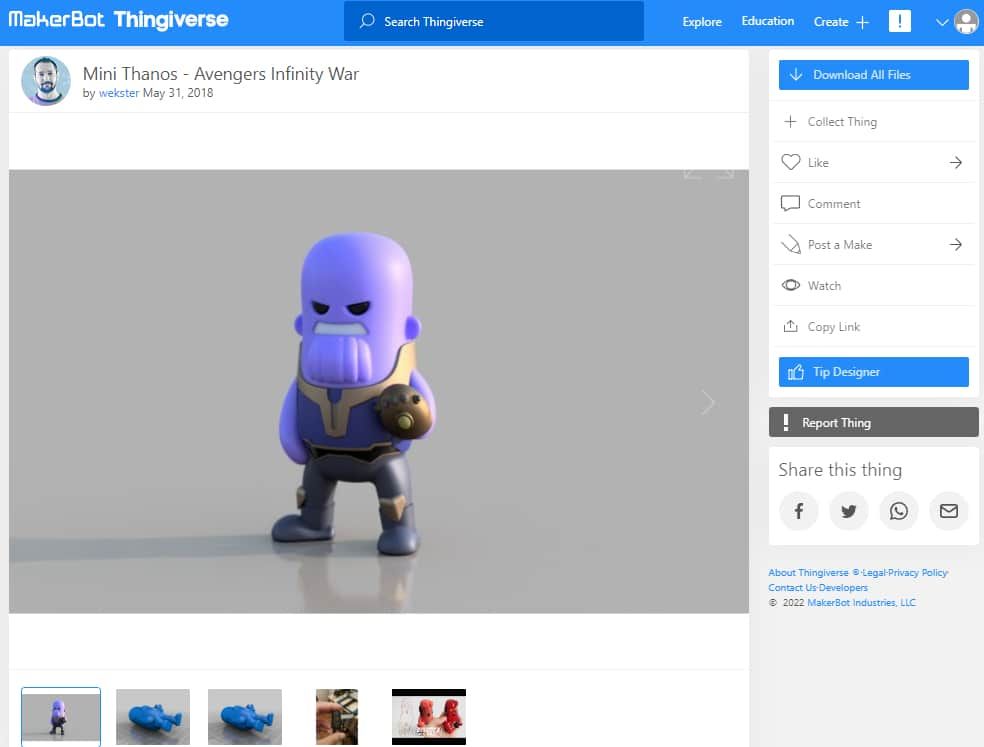
Task: Click the Download All Files button
Action: [x=873, y=74]
